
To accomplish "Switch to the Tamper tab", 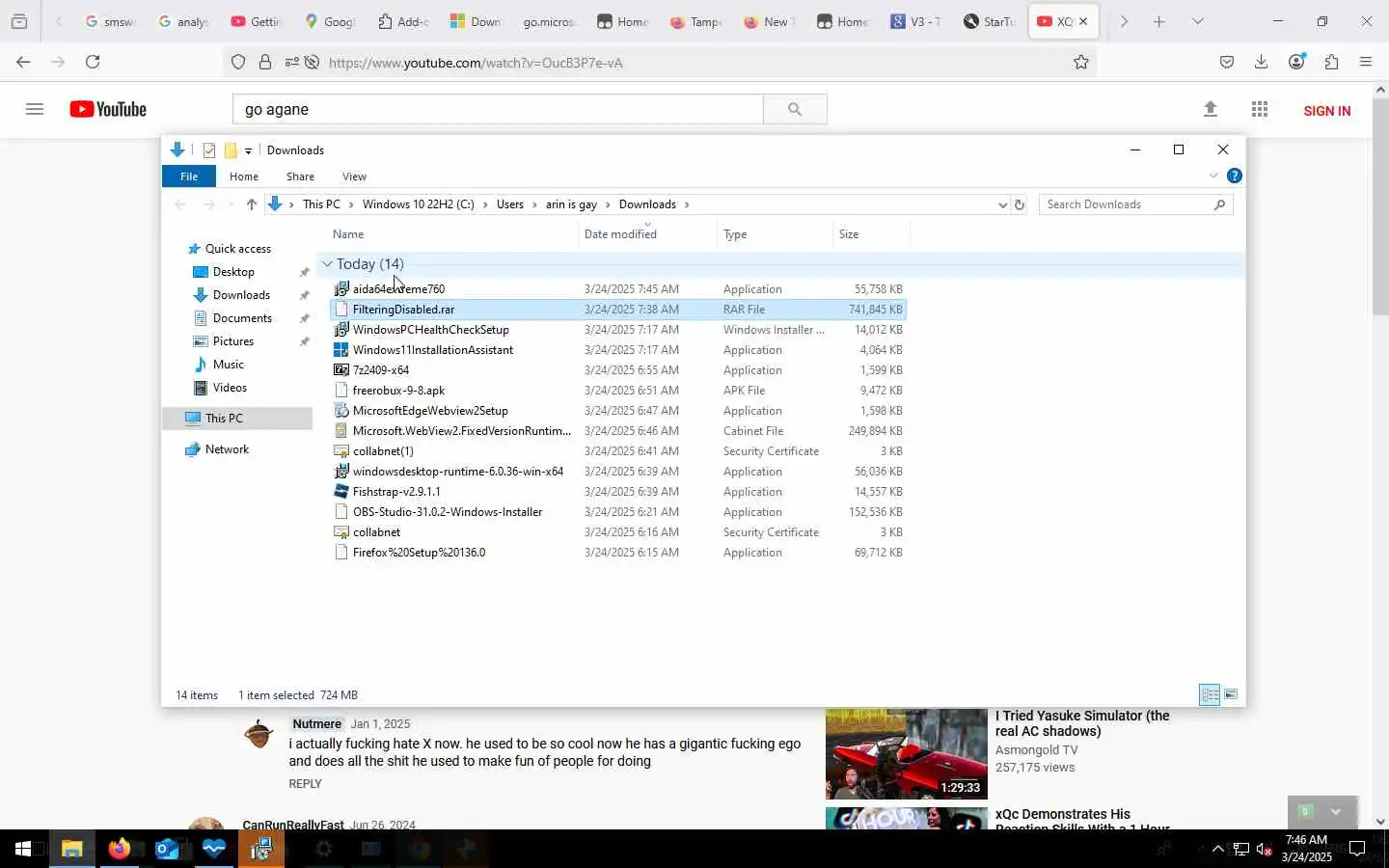I will (695, 21).
